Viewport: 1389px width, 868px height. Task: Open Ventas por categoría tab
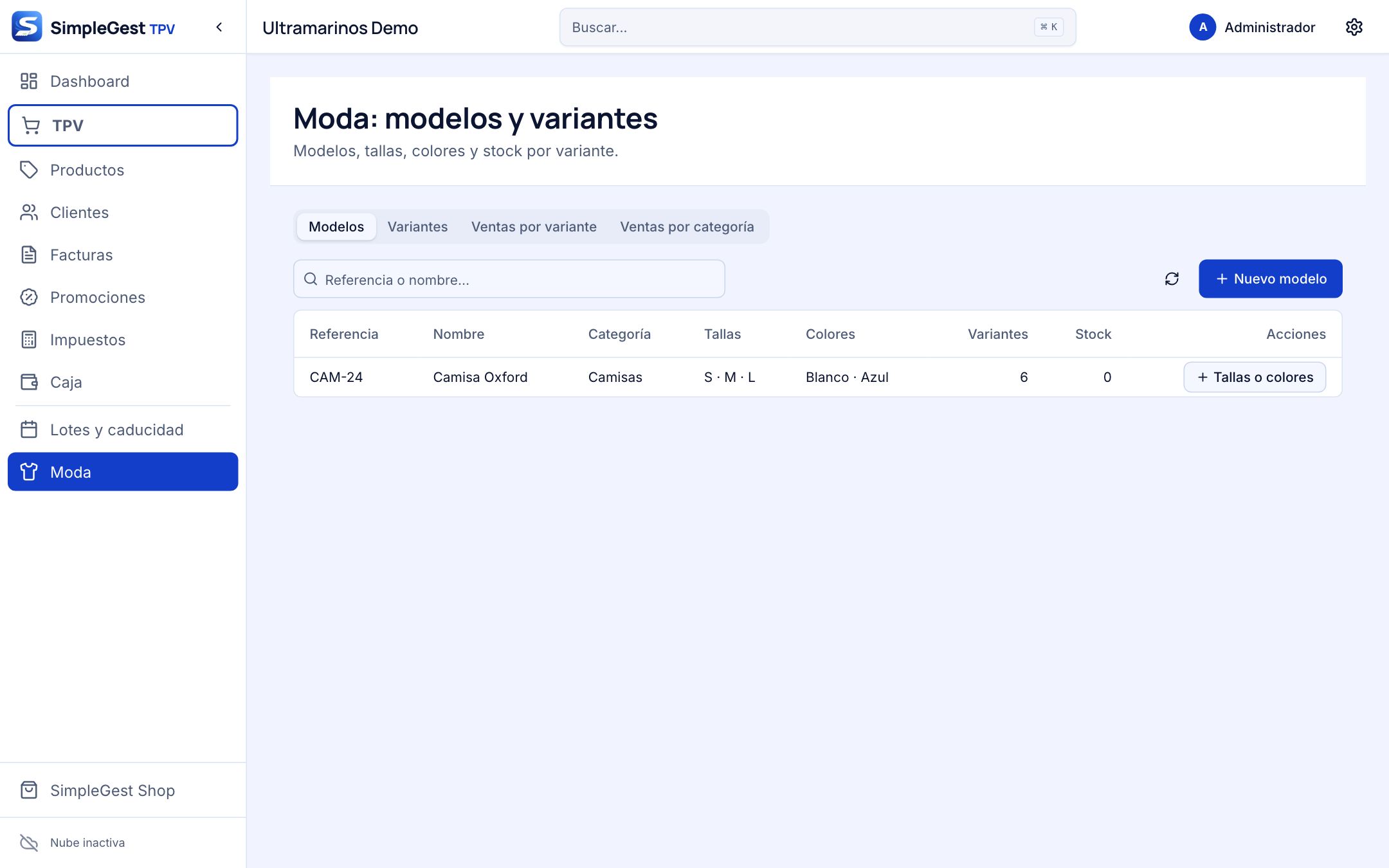click(687, 226)
